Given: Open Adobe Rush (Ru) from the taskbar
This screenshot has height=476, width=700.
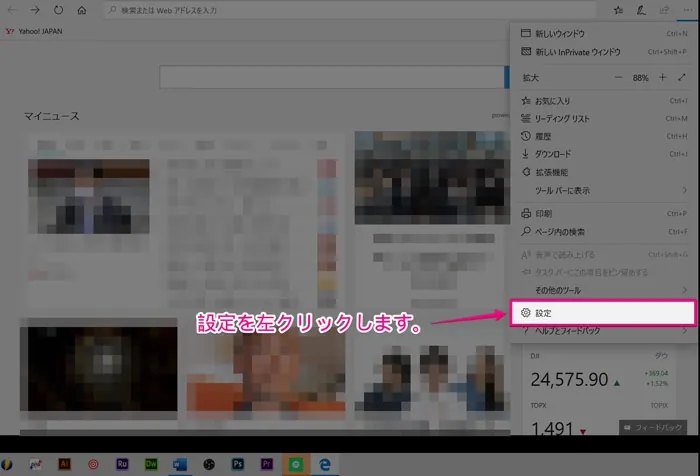Looking at the screenshot, I should click(122, 464).
